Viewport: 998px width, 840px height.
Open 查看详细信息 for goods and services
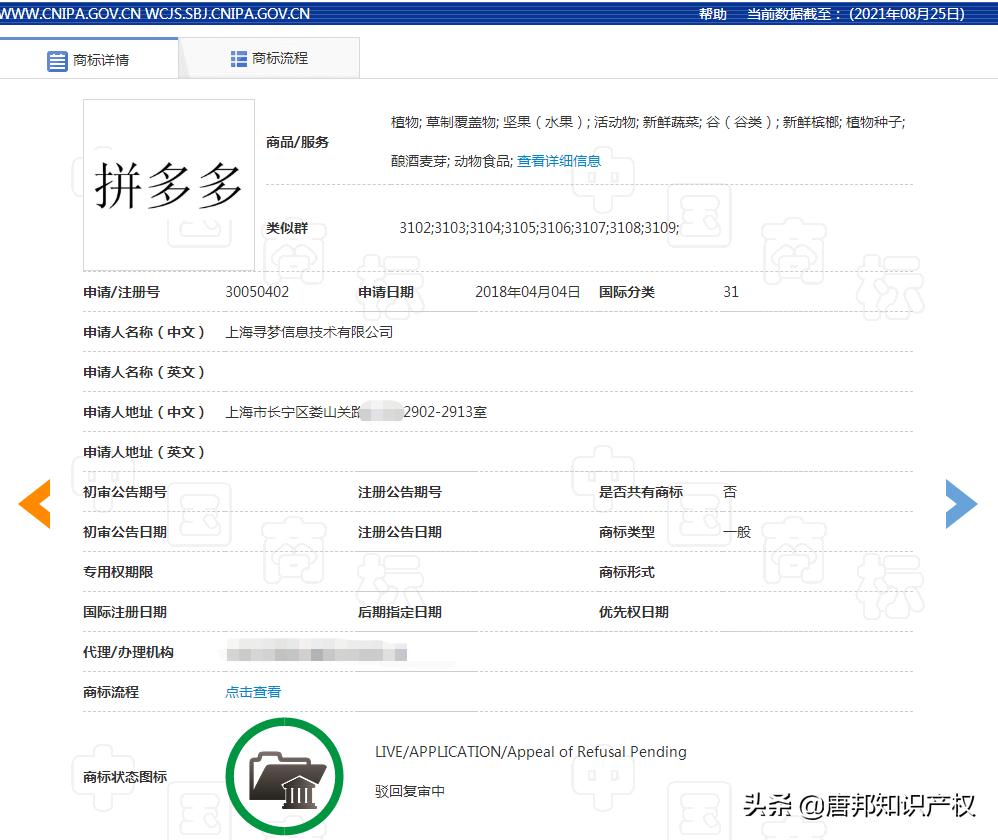558,160
